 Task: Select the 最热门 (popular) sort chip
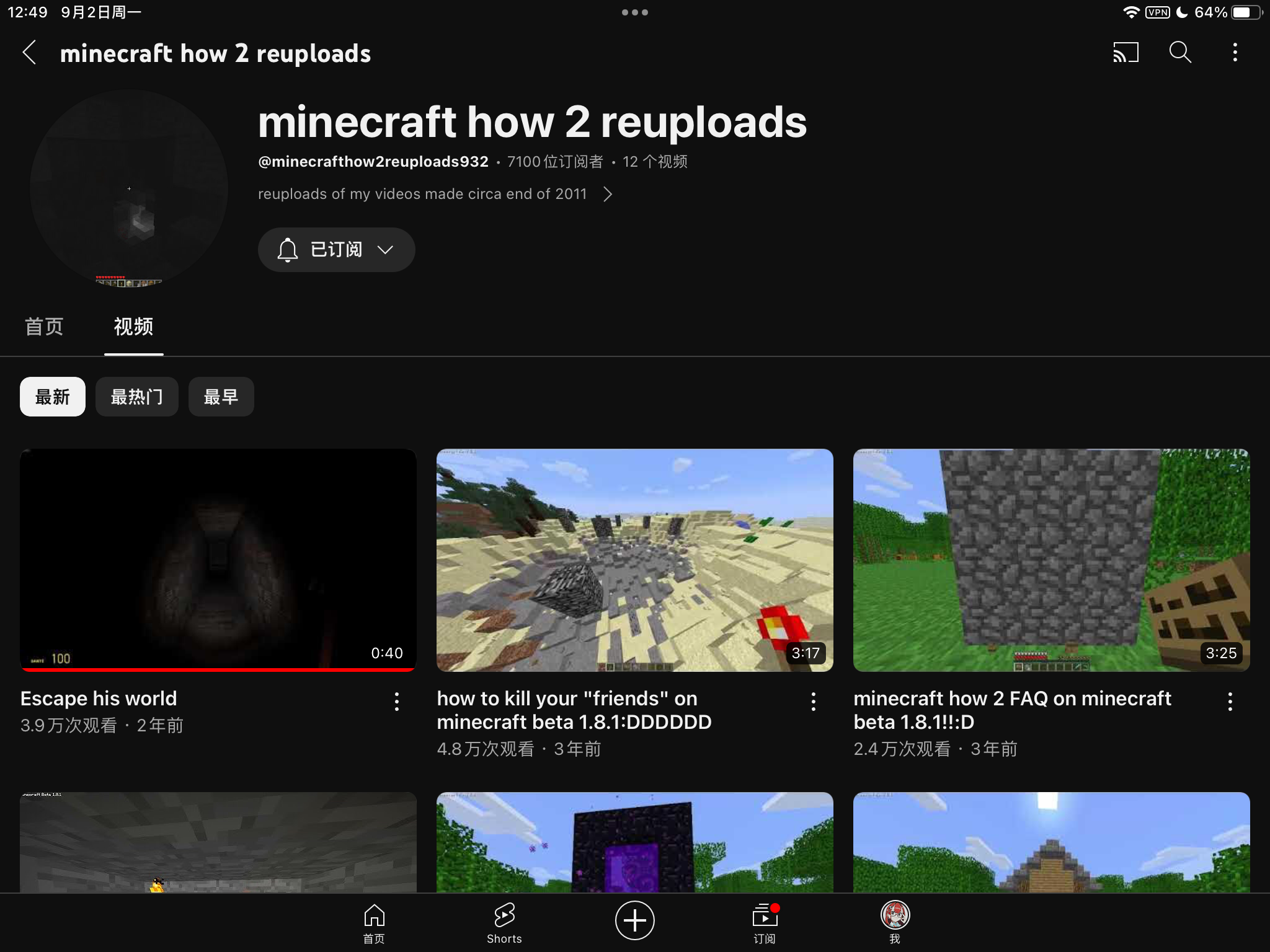pos(136,397)
